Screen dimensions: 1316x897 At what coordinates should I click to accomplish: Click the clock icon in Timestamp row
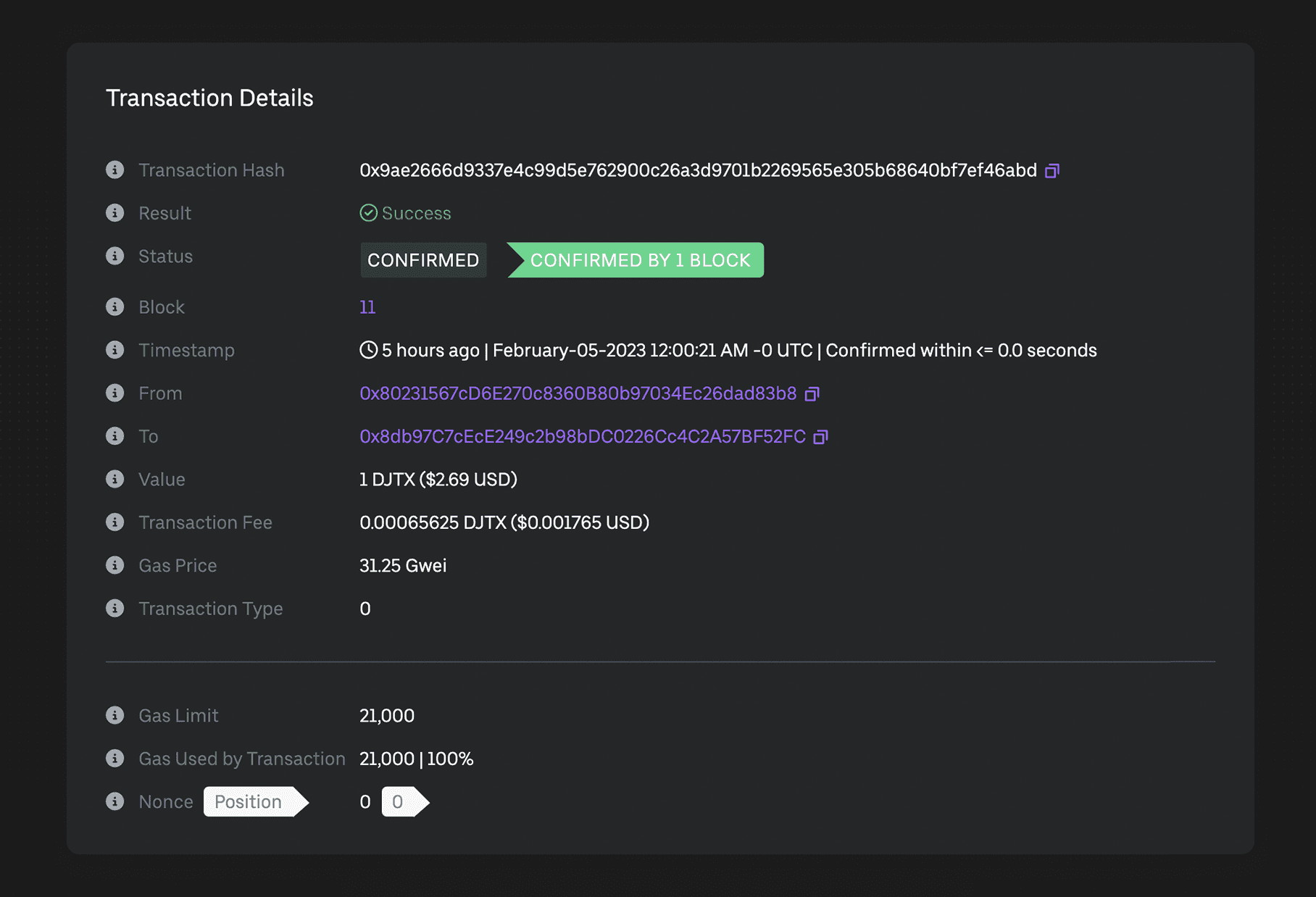pos(368,350)
